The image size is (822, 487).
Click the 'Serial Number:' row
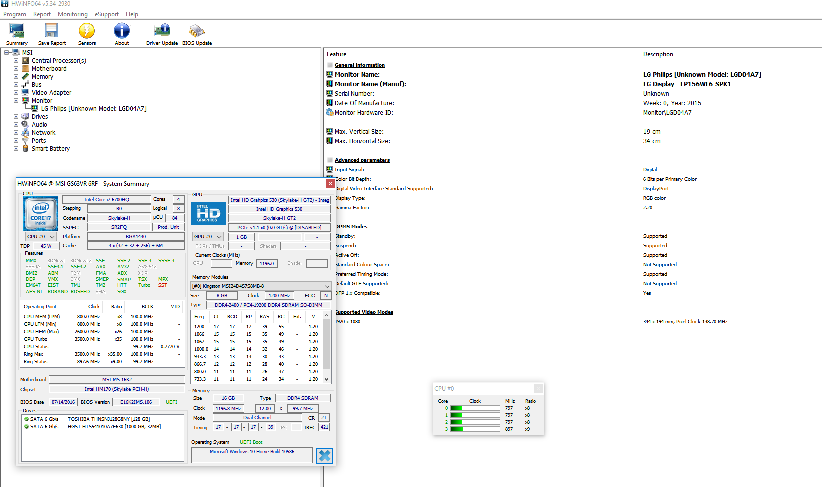[354, 93]
